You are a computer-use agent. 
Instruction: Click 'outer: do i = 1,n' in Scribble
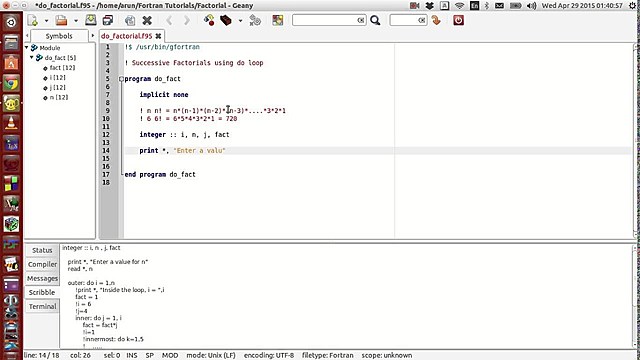coord(91,282)
